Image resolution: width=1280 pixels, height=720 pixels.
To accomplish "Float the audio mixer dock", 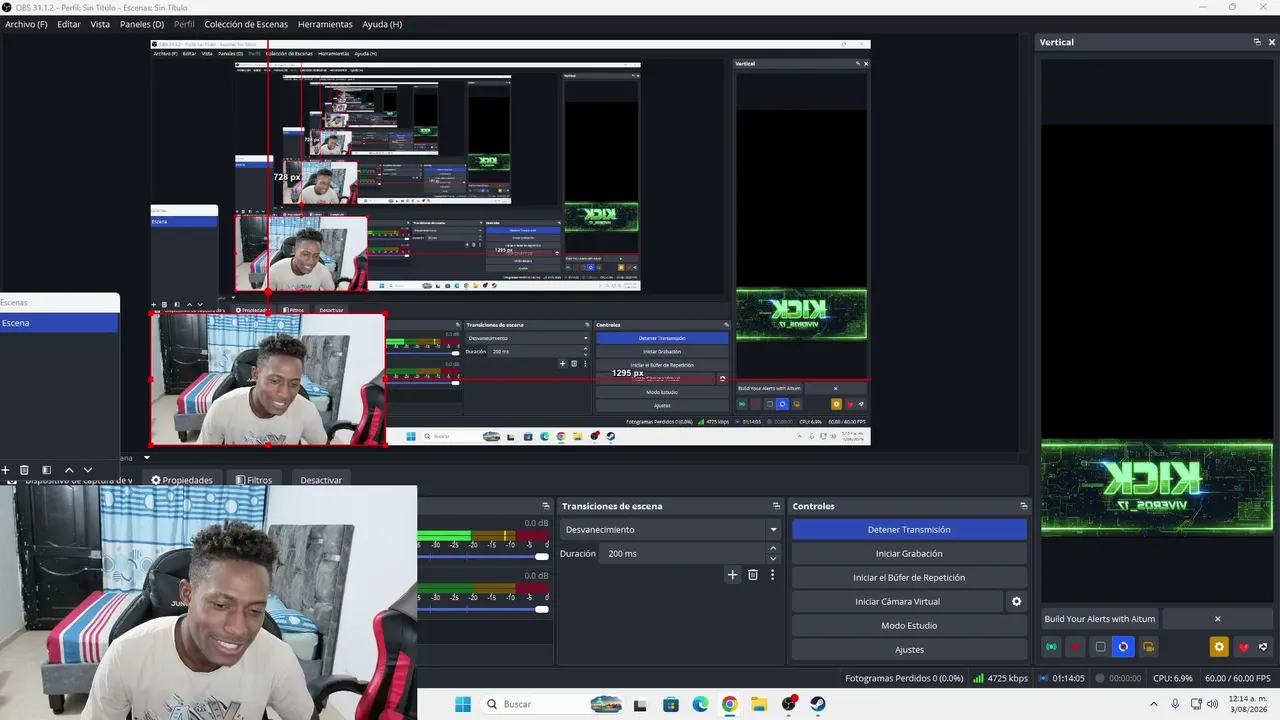I will pyautogui.click(x=546, y=506).
